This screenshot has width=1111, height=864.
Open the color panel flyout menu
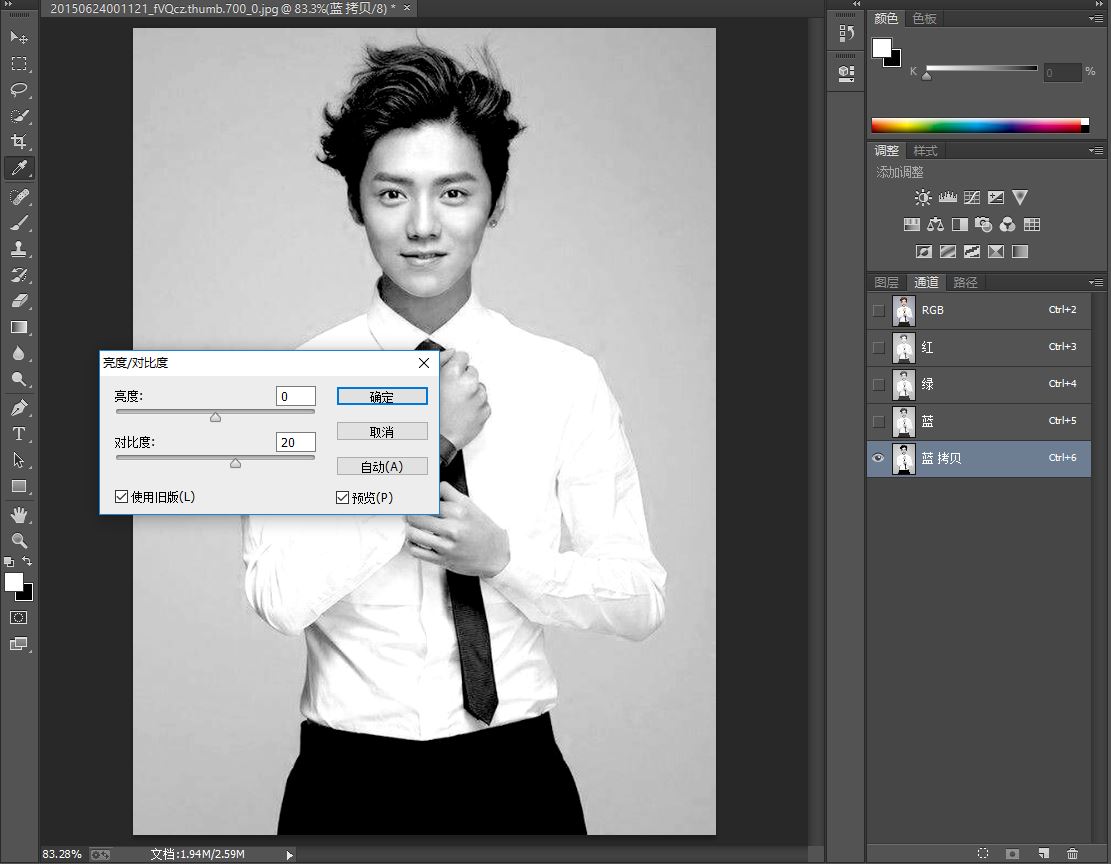pos(1096,18)
